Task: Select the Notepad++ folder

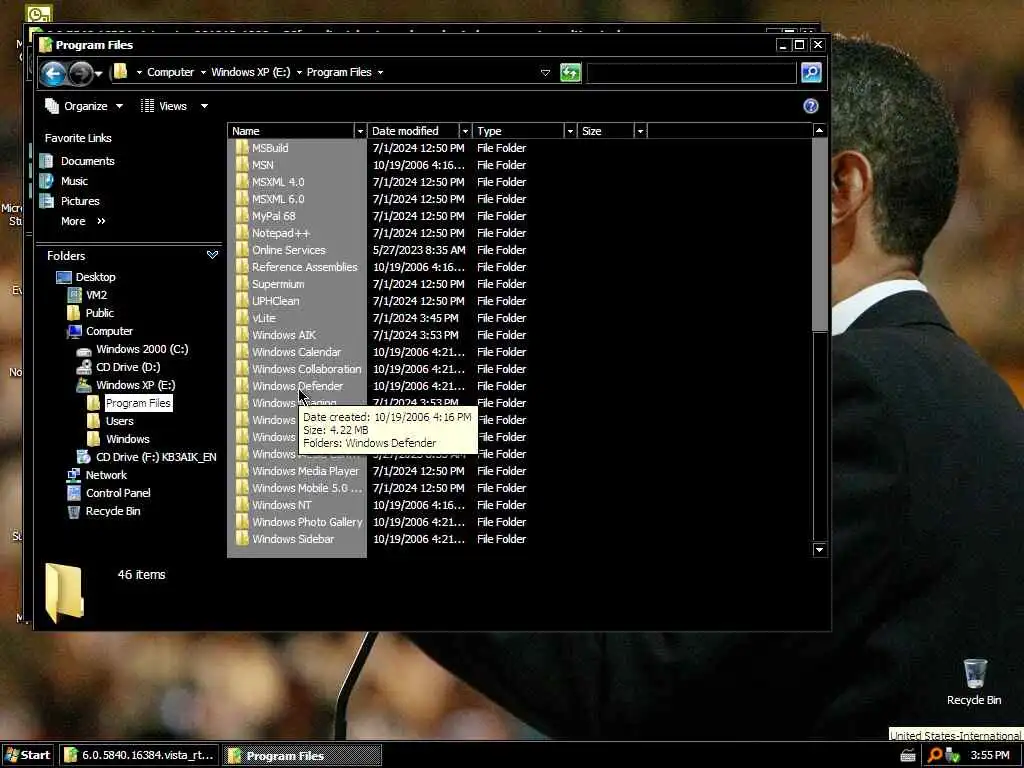Action: point(281,233)
